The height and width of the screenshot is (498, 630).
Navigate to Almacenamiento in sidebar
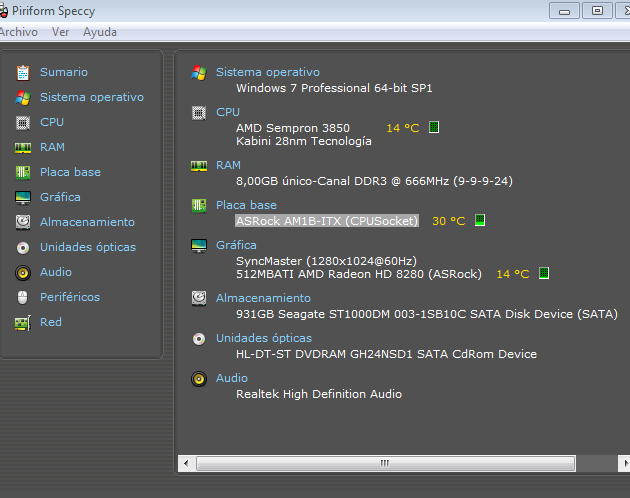87,222
